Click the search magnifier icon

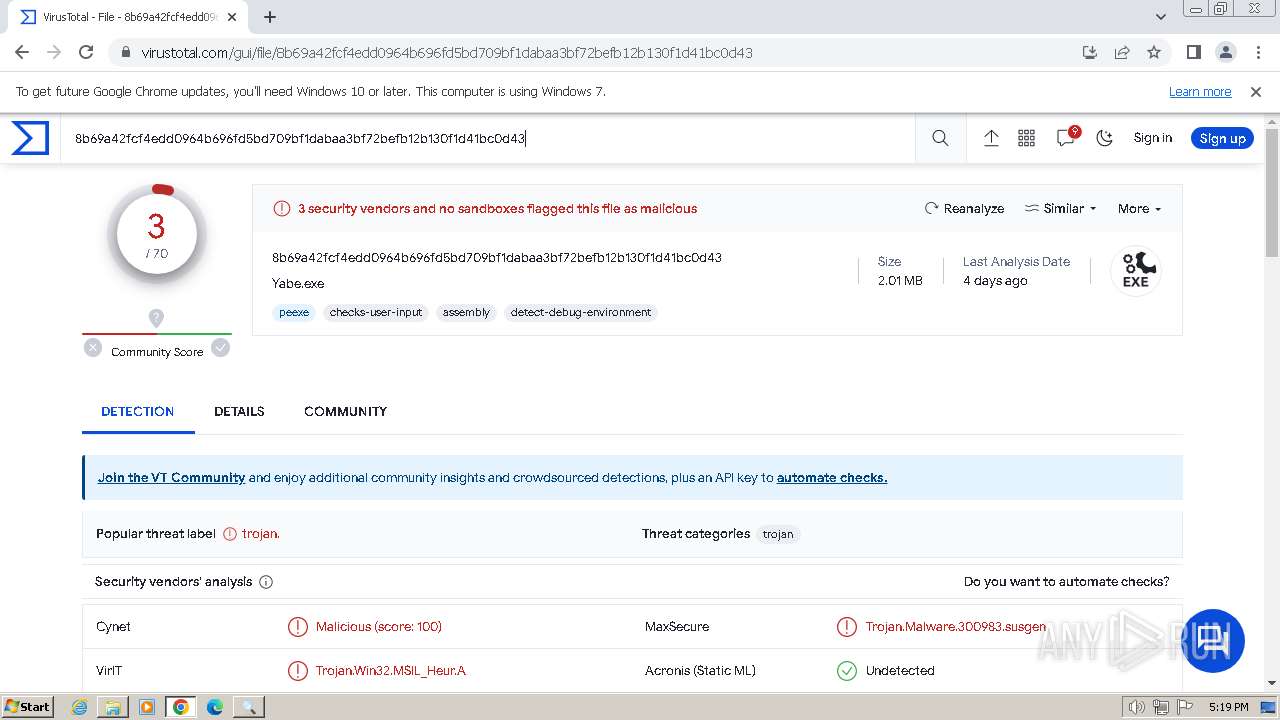(x=940, y=138)
